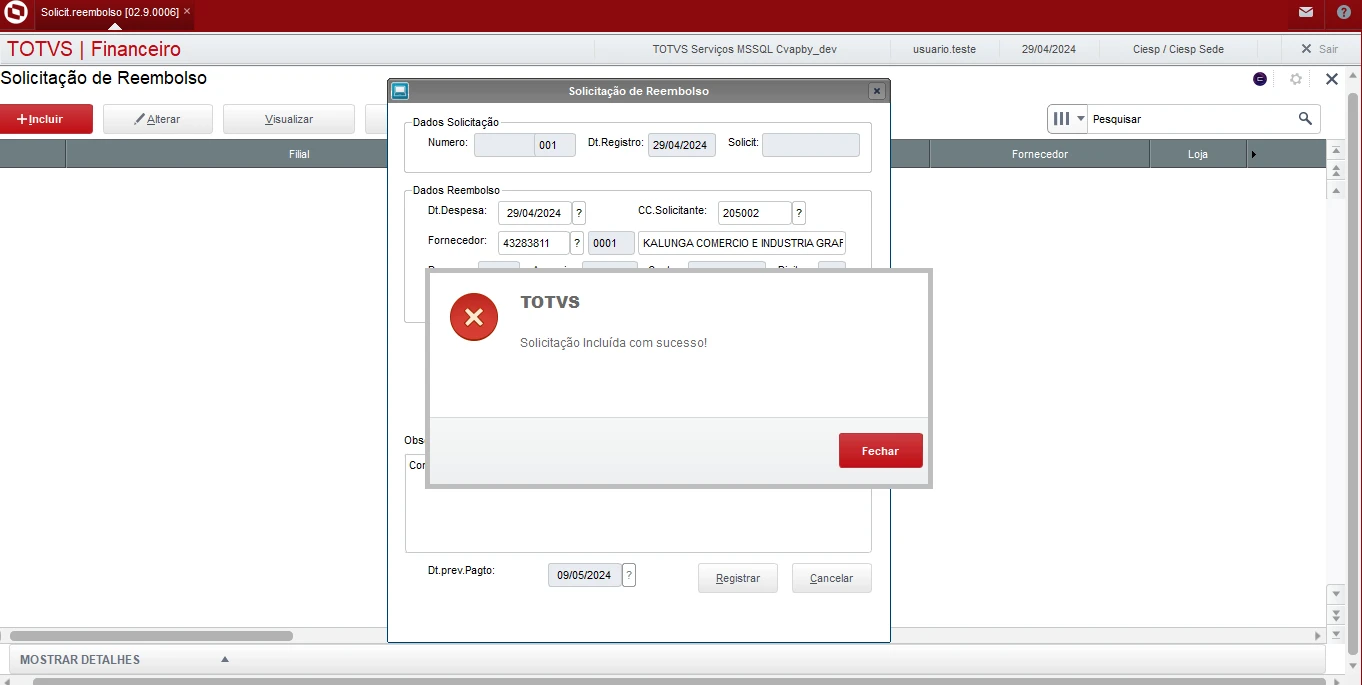Click the Pesquisar search input field
1362x685 pixels.
[x=1190, y=119]
